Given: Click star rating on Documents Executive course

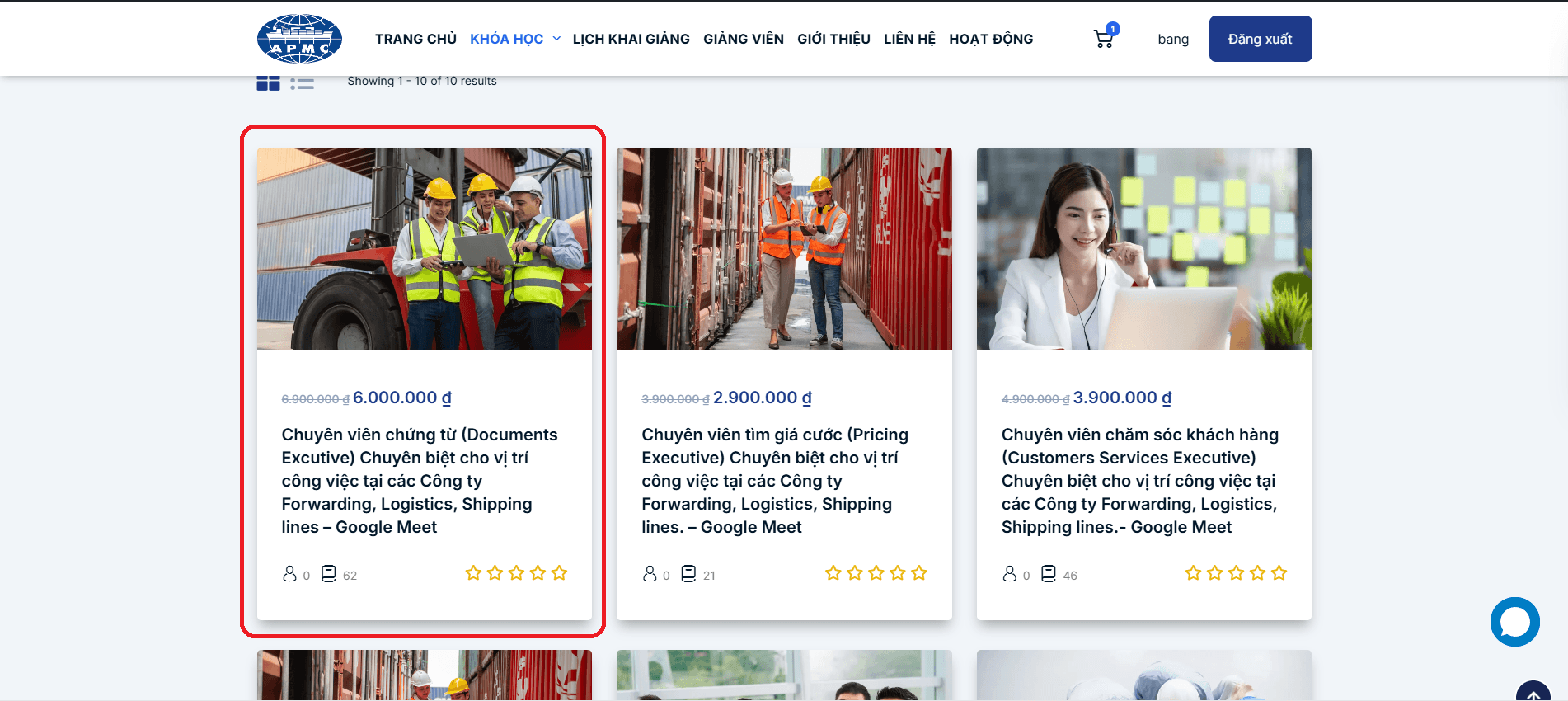Looking at the screenshot, I should [x=516, y=573].
